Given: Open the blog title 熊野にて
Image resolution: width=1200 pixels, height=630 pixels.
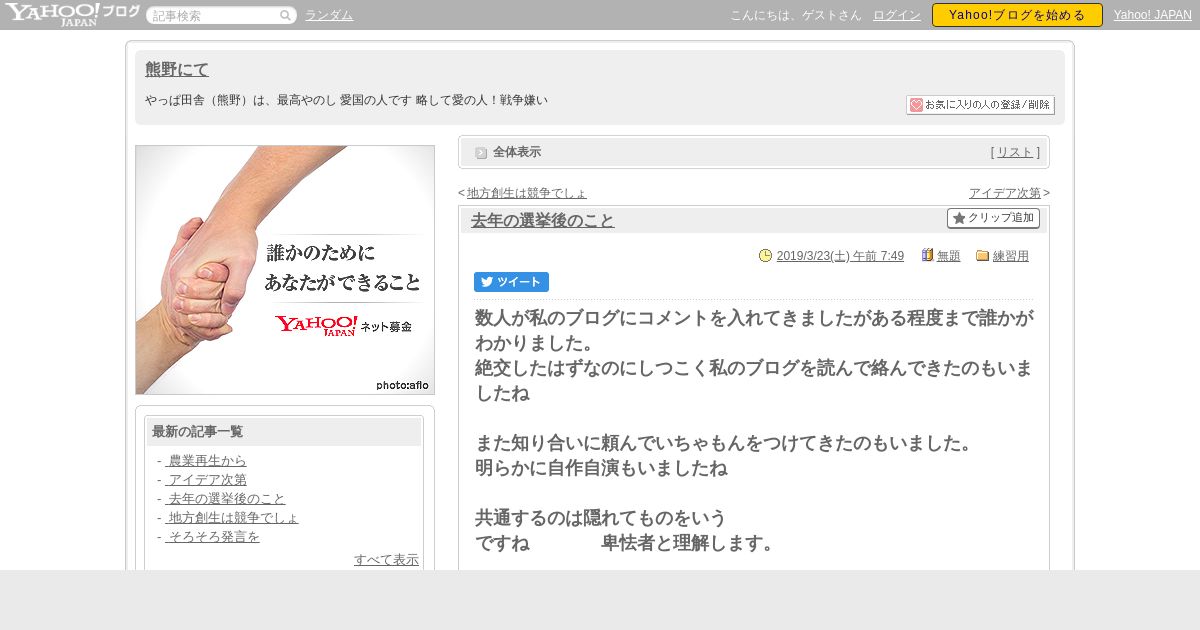Looking at the screenshot, I should click(x=177, y=69).
